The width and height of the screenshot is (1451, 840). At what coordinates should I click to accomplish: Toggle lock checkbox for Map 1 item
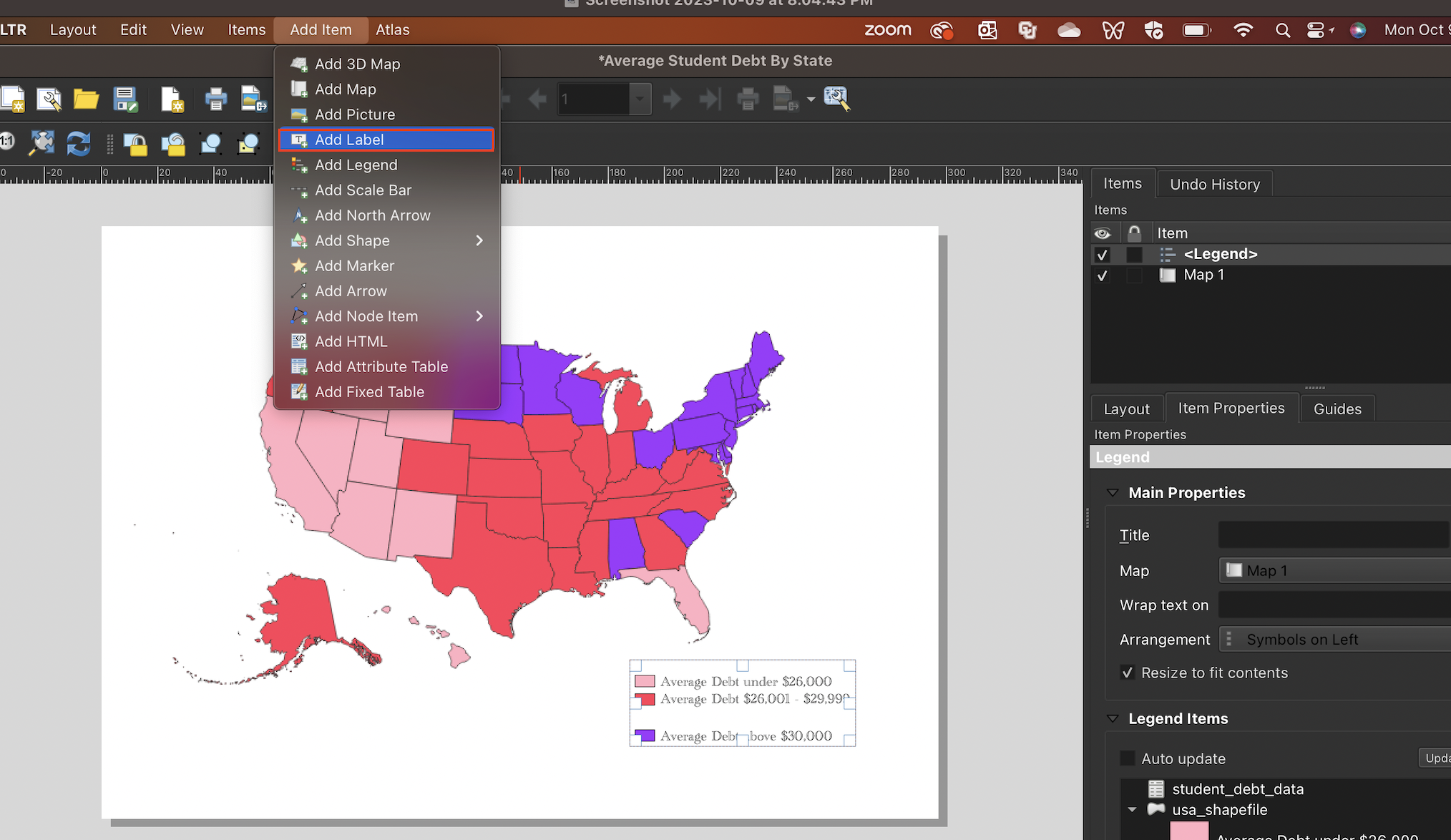coord(1134,275)
